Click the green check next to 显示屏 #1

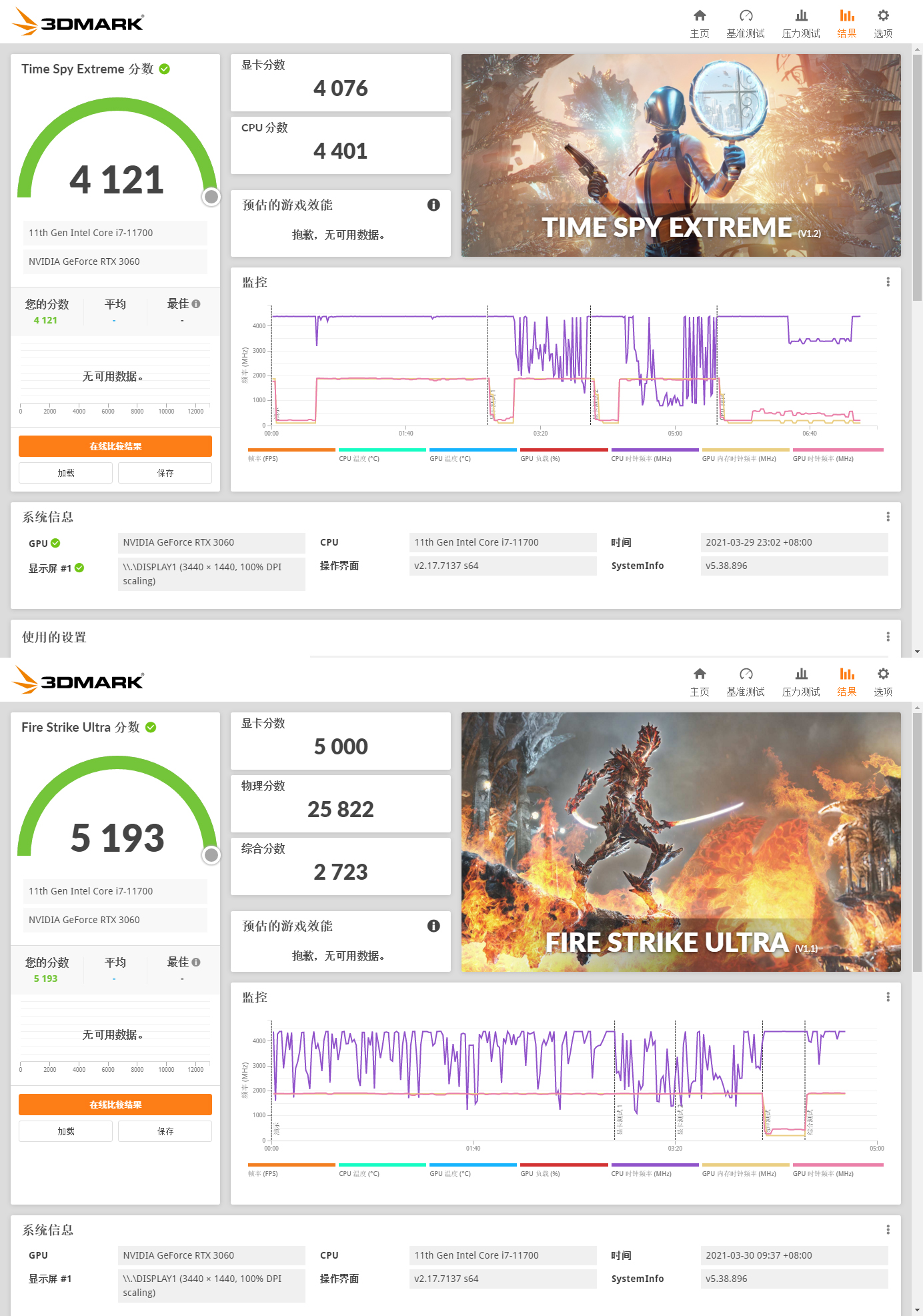(x=79, y=568)
